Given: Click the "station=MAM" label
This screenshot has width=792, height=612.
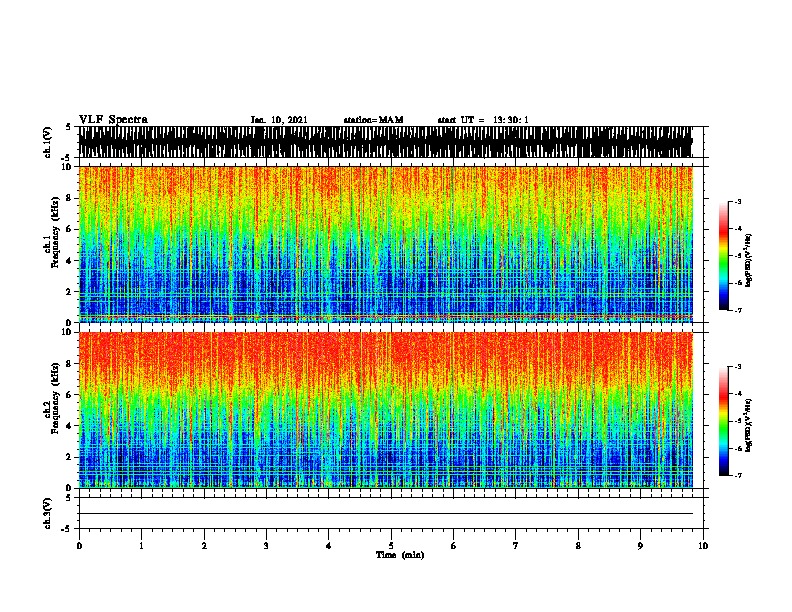Looking at the screenshot, I should 373,120.
